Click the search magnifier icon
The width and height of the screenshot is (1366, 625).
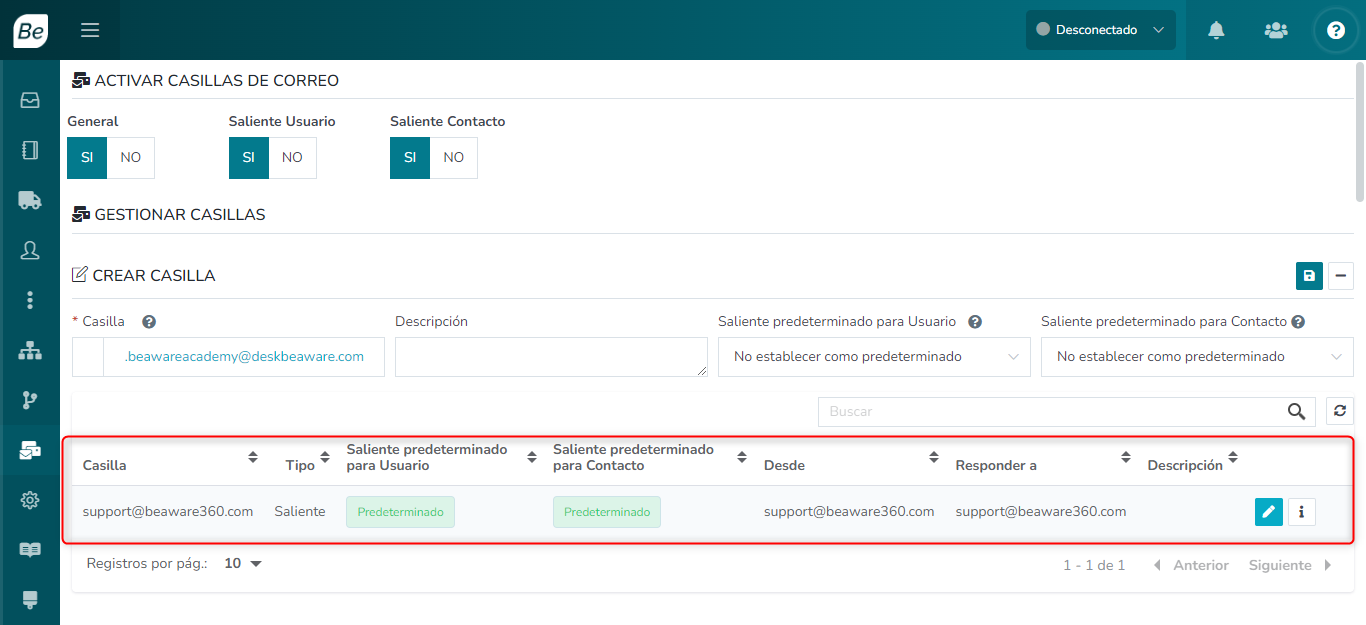[x=1296, y=411]
